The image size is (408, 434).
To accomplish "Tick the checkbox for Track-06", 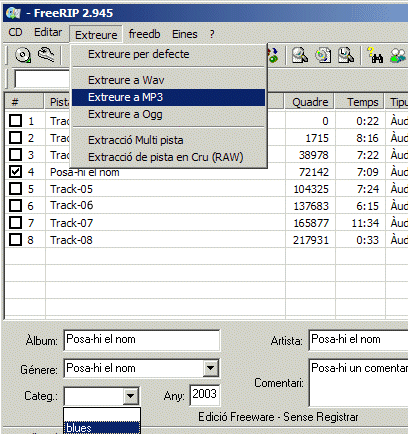I will click(15, 206).
